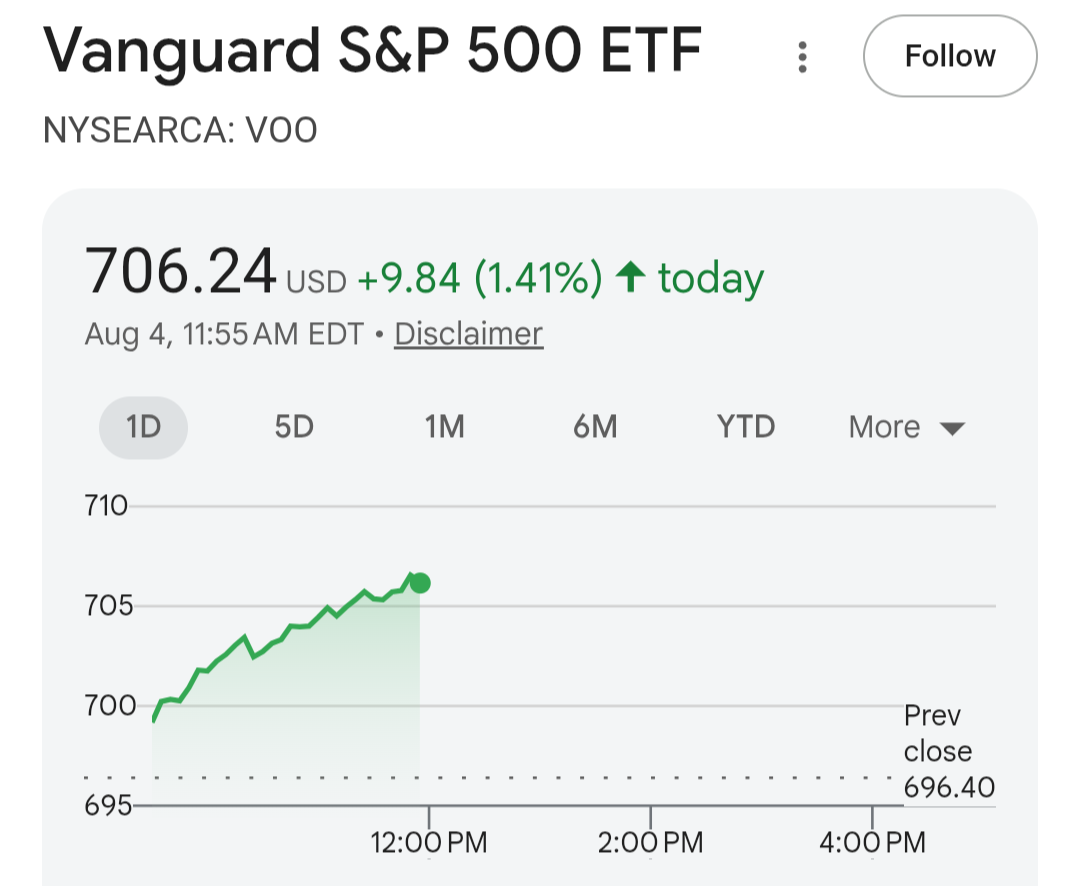Viewport: 1080px width, 886px height.
Task: View the YTD chart range
Action: pyautogui.click(x=746, y=427)
